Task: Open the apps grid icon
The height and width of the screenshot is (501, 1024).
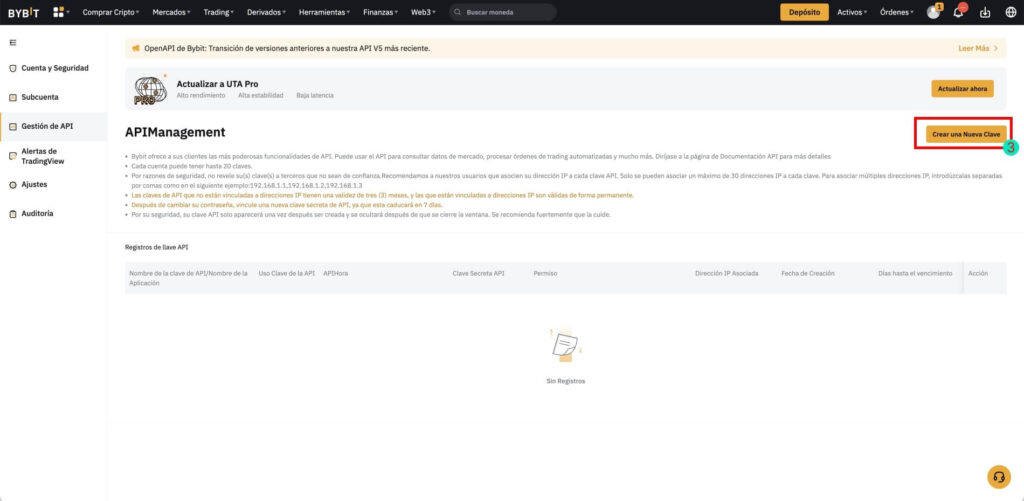Action: click(x=59, y=12)
